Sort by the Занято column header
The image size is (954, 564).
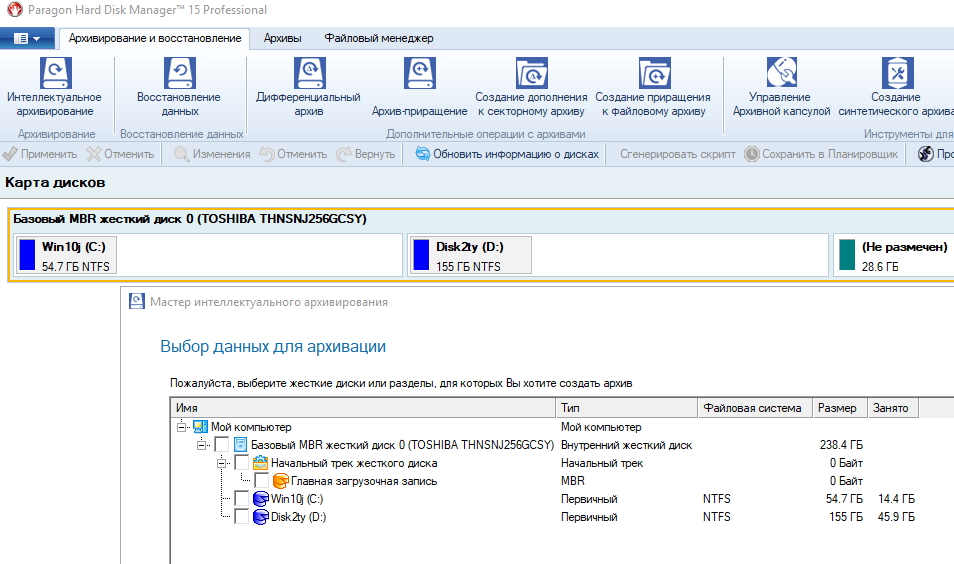tap(893, 408)
